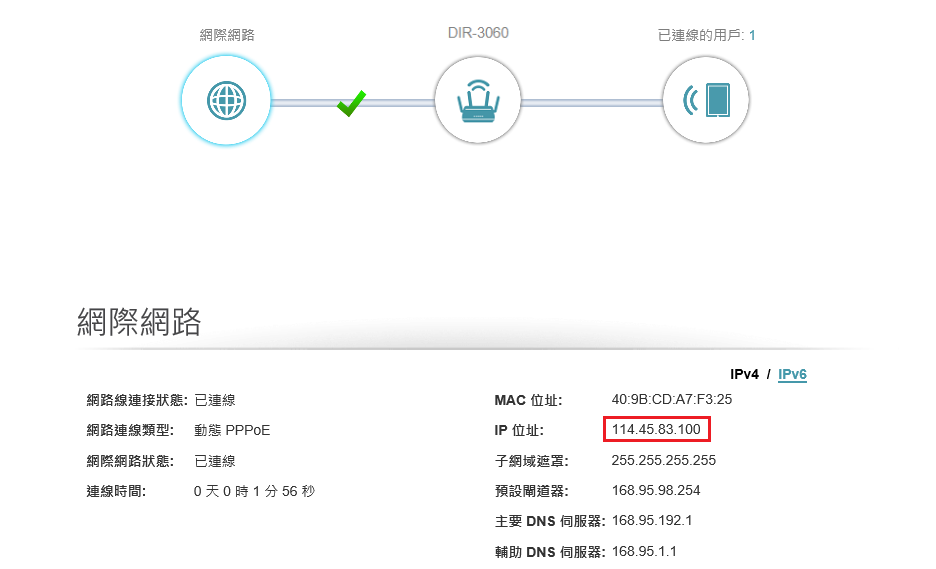Click the 網路線連接狀態 status value 已連線
Viewport: 936px width, 569px height.
click(214, 400)
